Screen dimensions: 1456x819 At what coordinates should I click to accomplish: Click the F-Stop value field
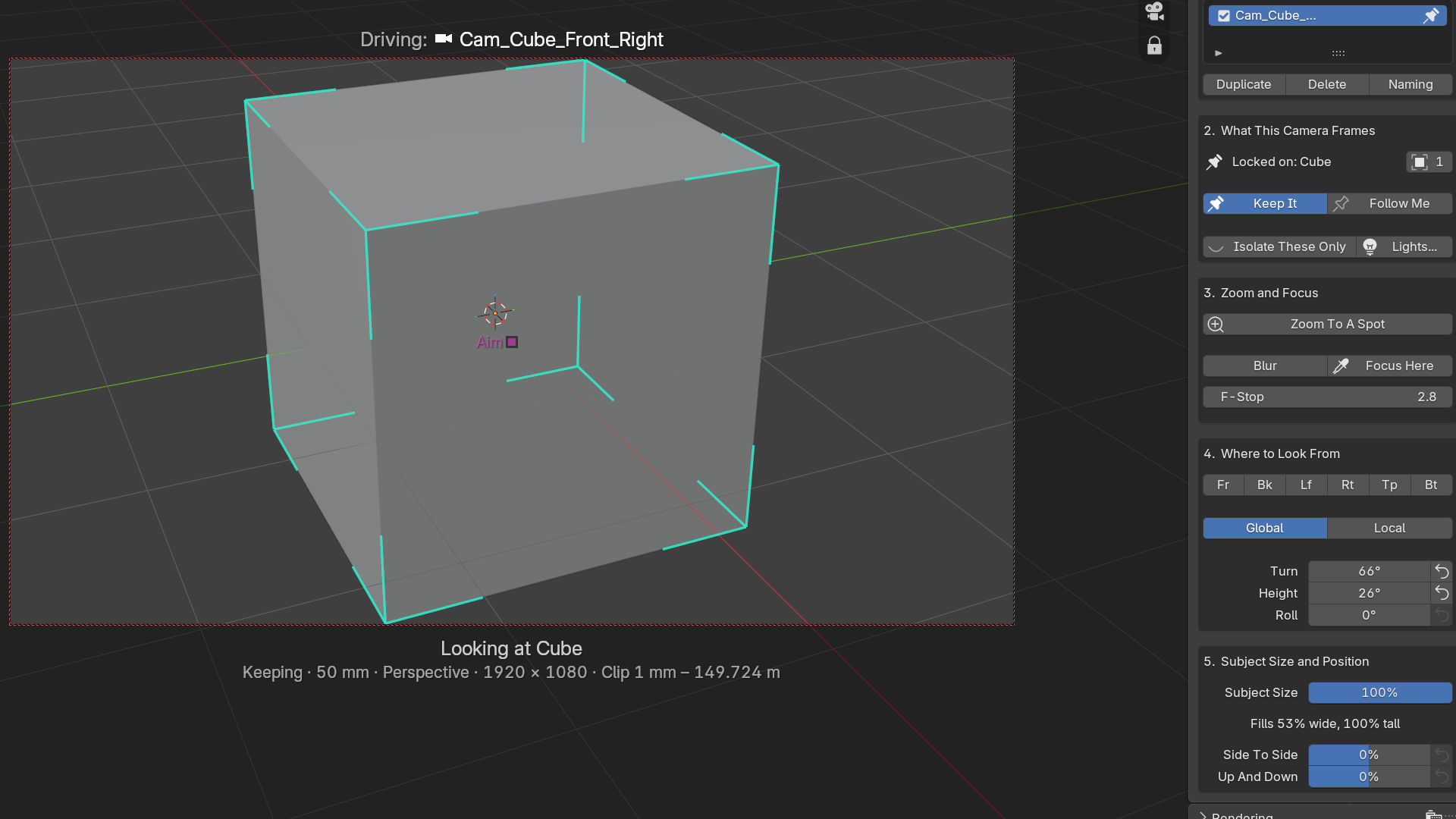1328,397
